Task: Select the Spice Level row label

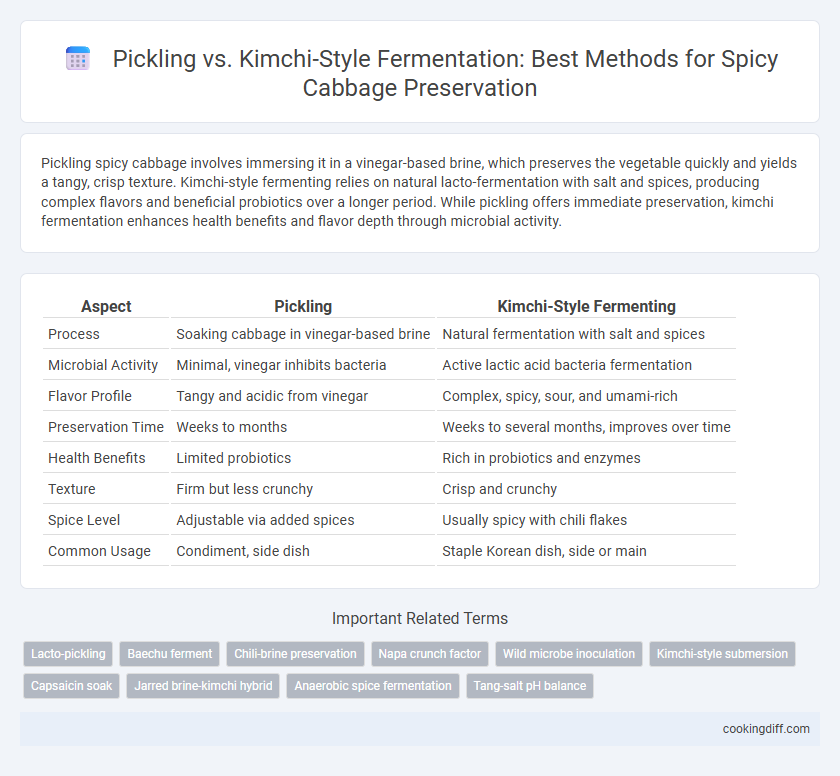Action: pyautogui.click(x=84, y=520)
